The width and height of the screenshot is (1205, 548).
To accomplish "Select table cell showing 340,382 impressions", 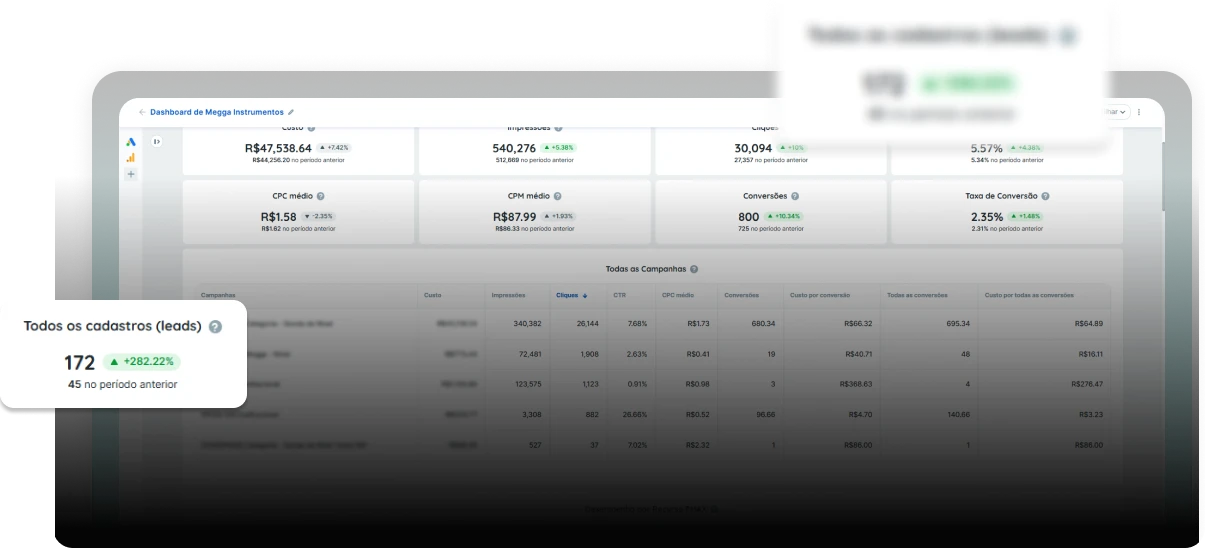I will point(527,324).
